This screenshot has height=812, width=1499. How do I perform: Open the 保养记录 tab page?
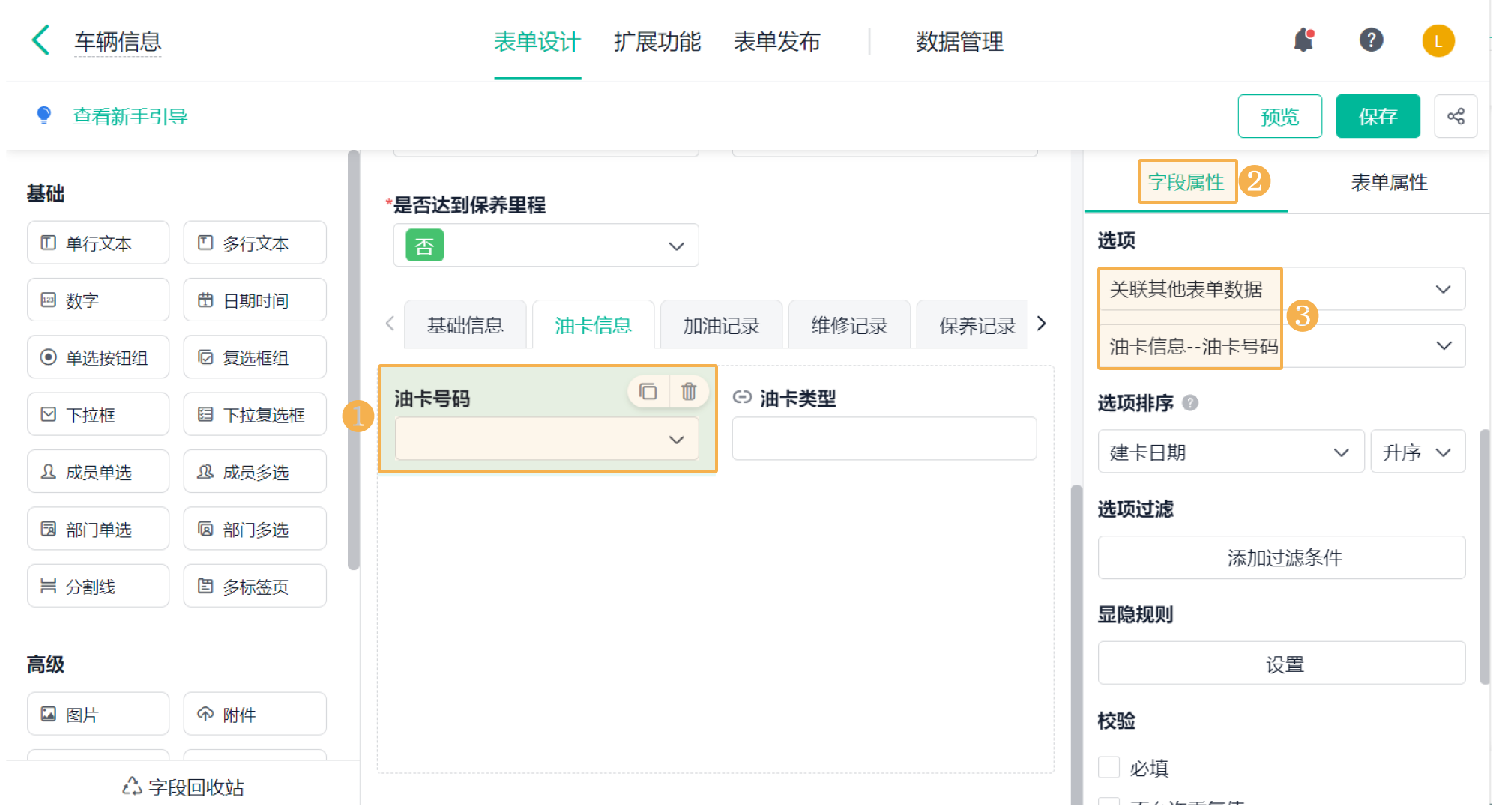click(972, 325)
